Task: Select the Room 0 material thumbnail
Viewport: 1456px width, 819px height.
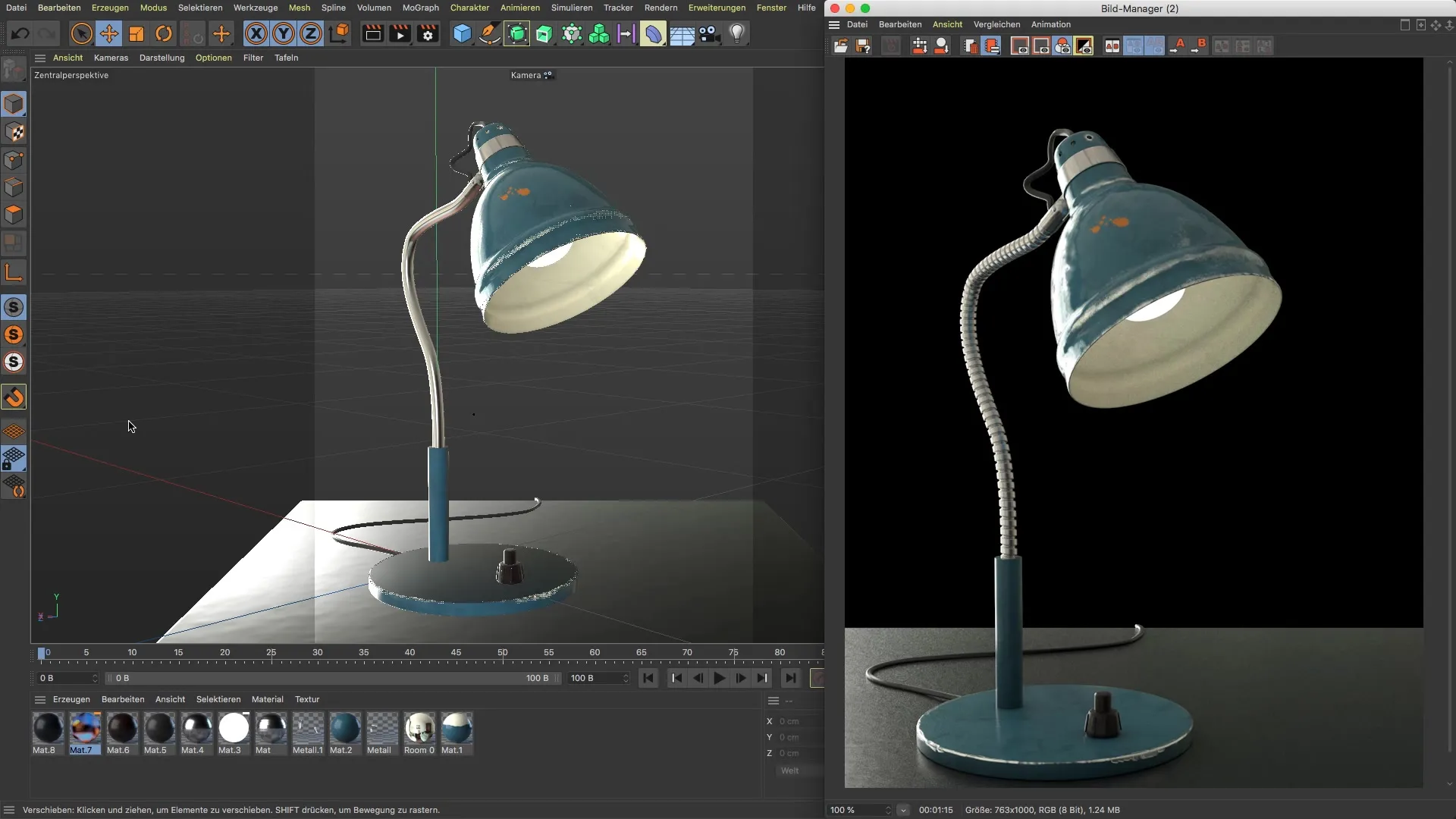Action: (x=419, y=733)
